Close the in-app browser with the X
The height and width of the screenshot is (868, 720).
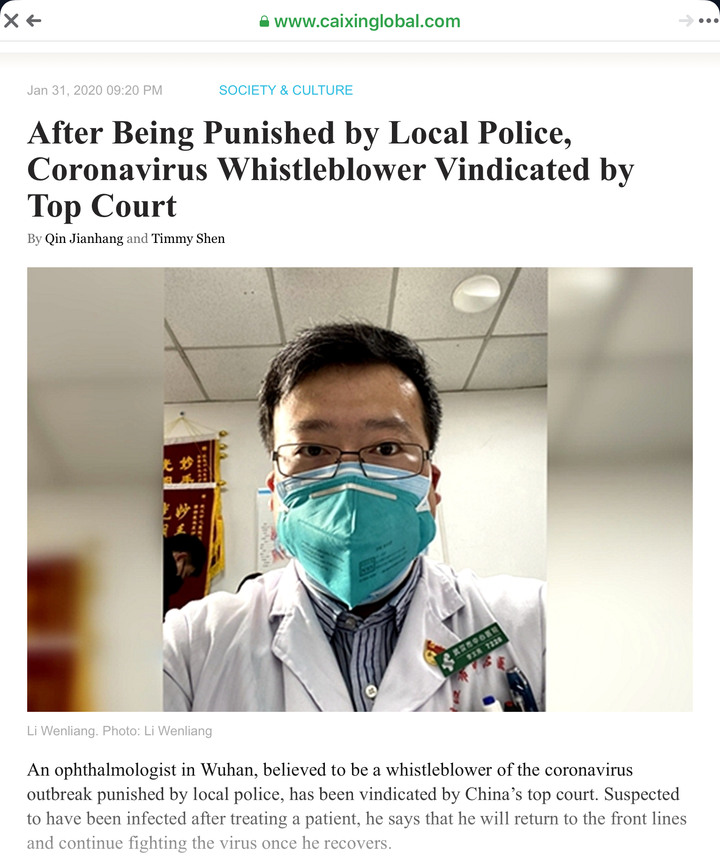(11, 21)
